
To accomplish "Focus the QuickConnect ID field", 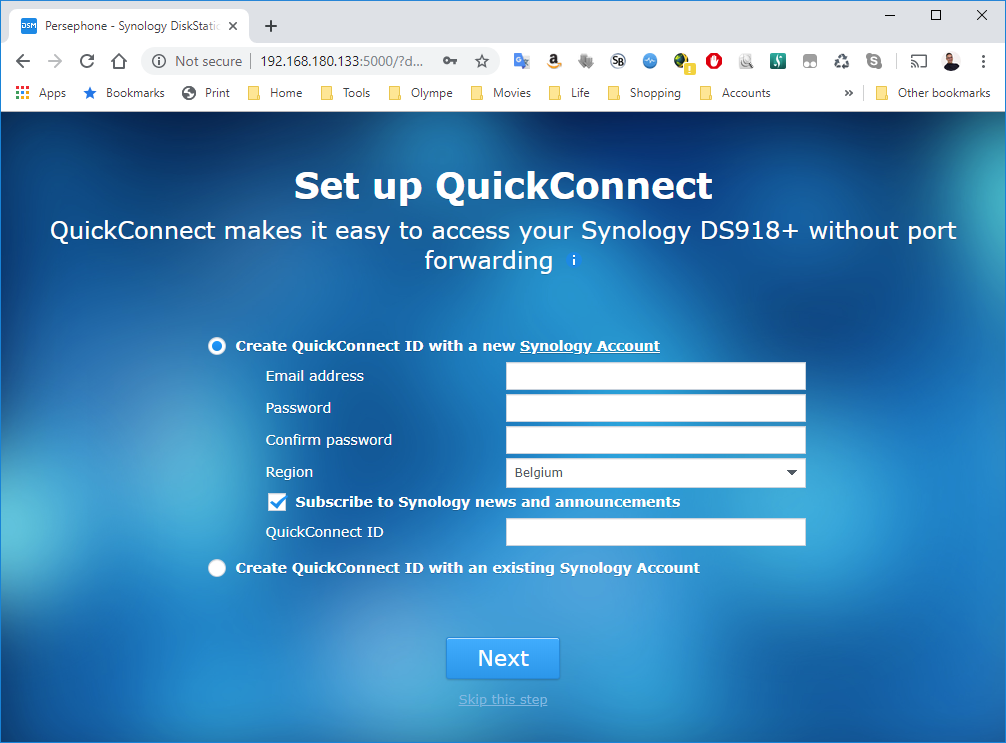I will [656, 532].
